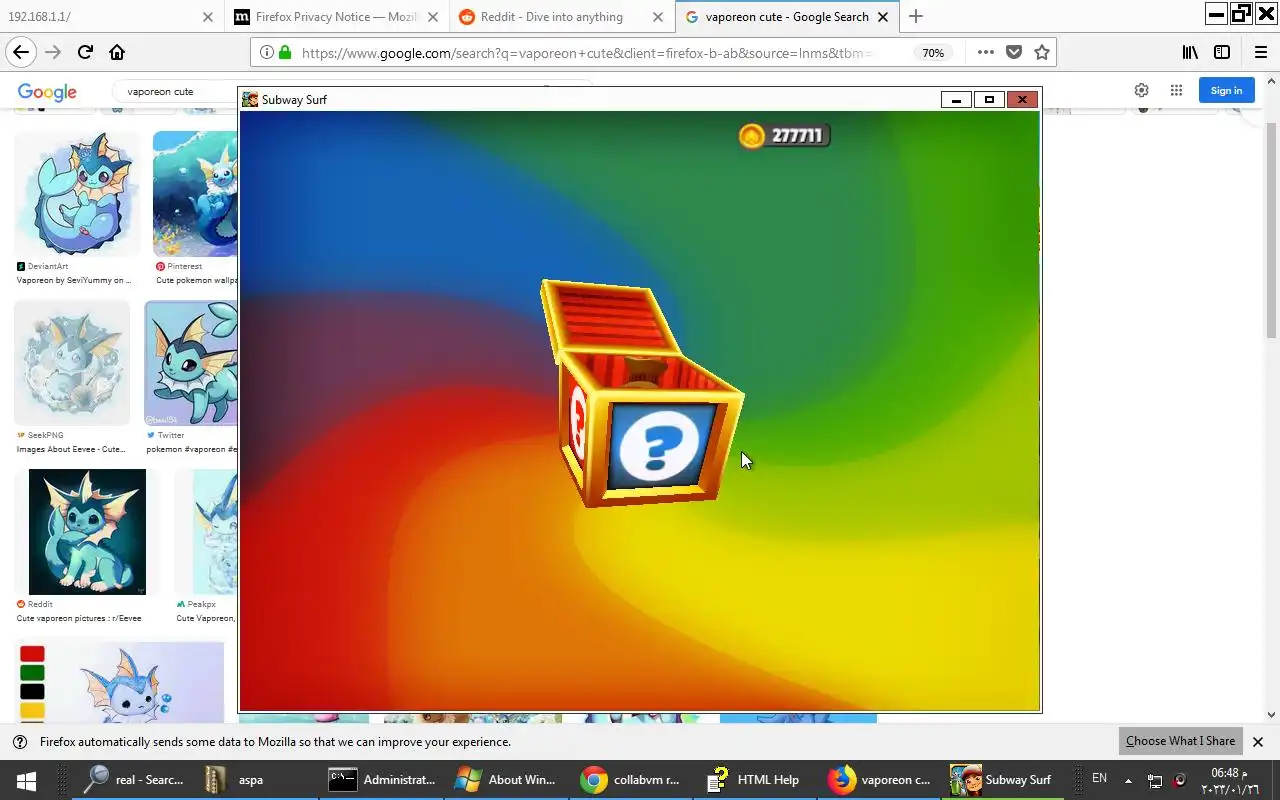Open the Twitter pokemon #vaporeon thumbnail

click(x=191, y=362)
